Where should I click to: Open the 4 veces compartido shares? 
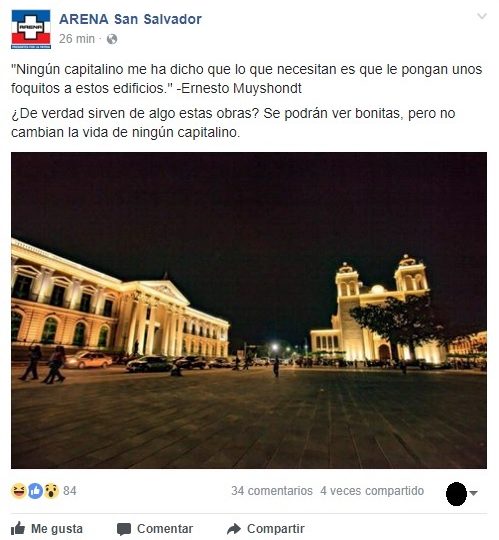pyautogui.click(x=372, y=491)
